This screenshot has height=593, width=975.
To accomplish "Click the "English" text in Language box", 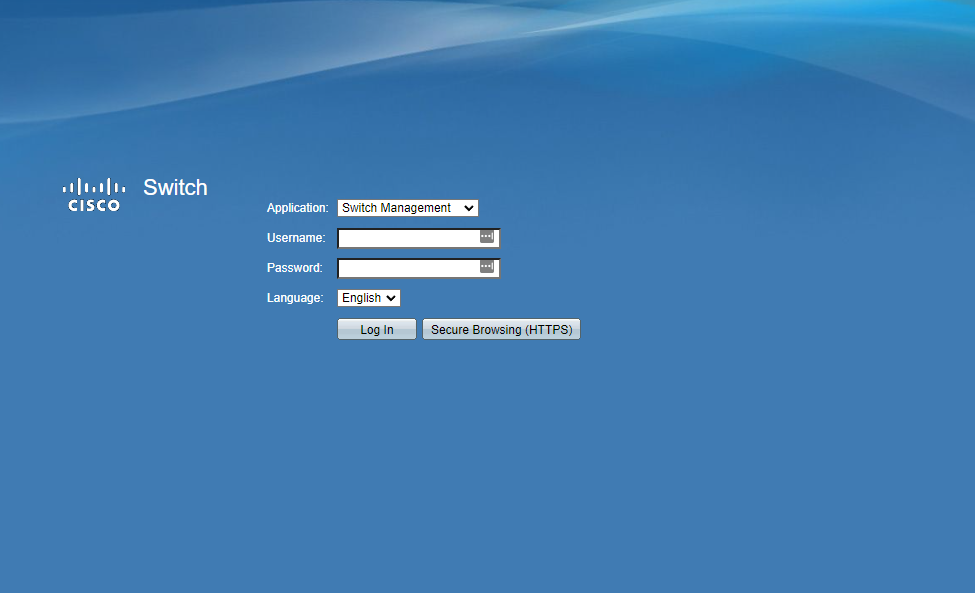I will point(361,298).
